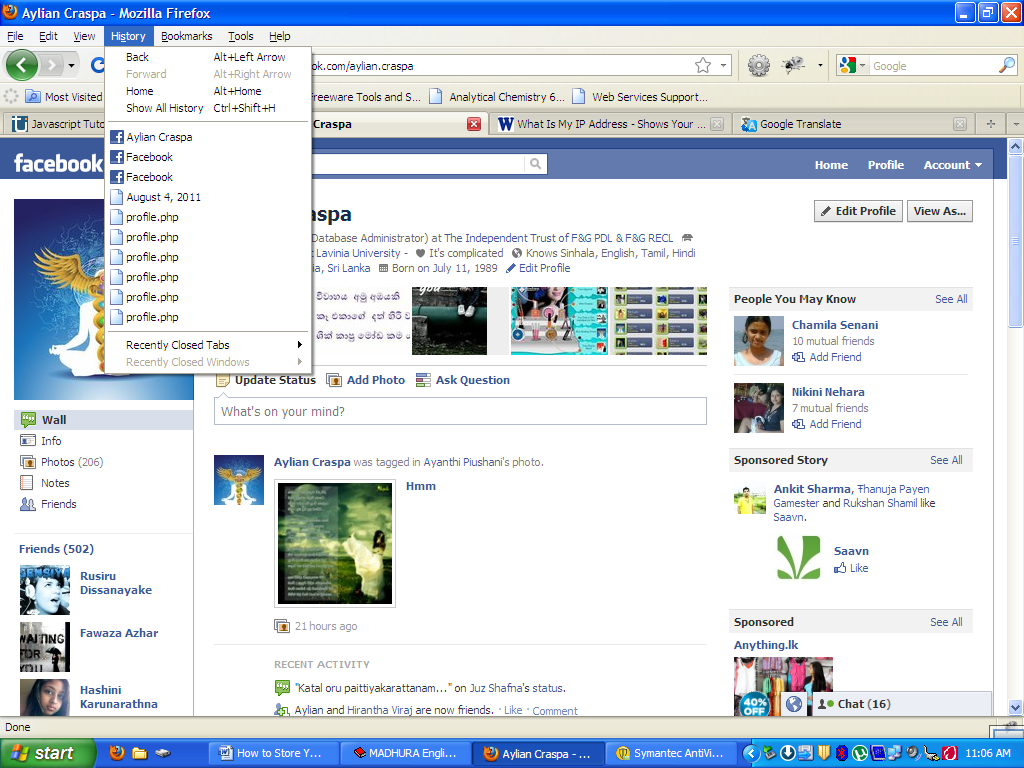The image size is (1024, 768).
Task: Click the magnifier in Google search box
Action: click(x=1006, y=65)
